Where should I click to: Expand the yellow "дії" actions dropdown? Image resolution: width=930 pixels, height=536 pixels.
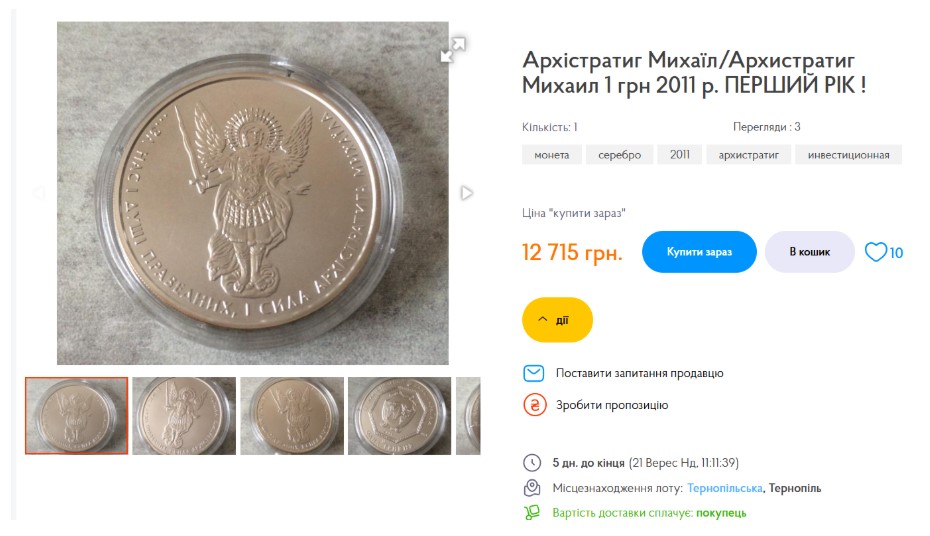pos(557,320)
